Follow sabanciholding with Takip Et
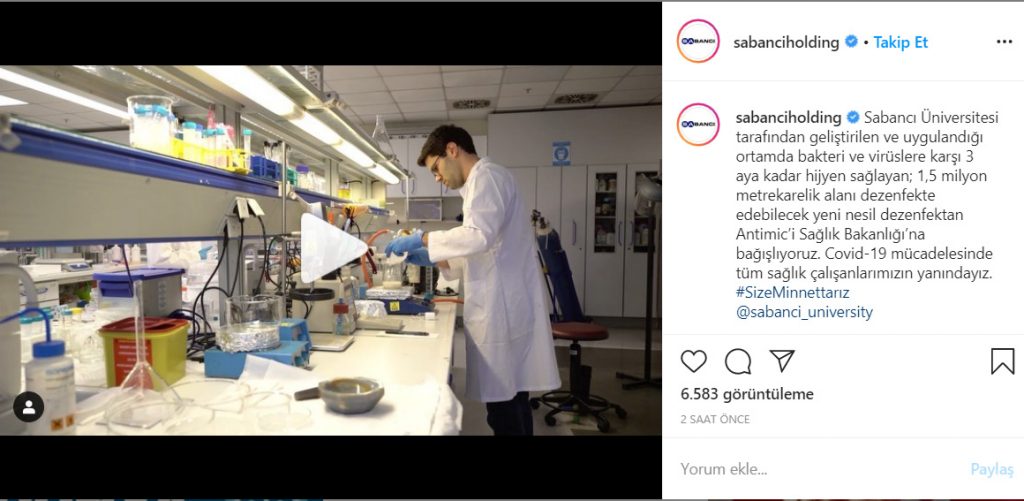The height and width of the screenshot is (501, 1024). coord(901,42)
